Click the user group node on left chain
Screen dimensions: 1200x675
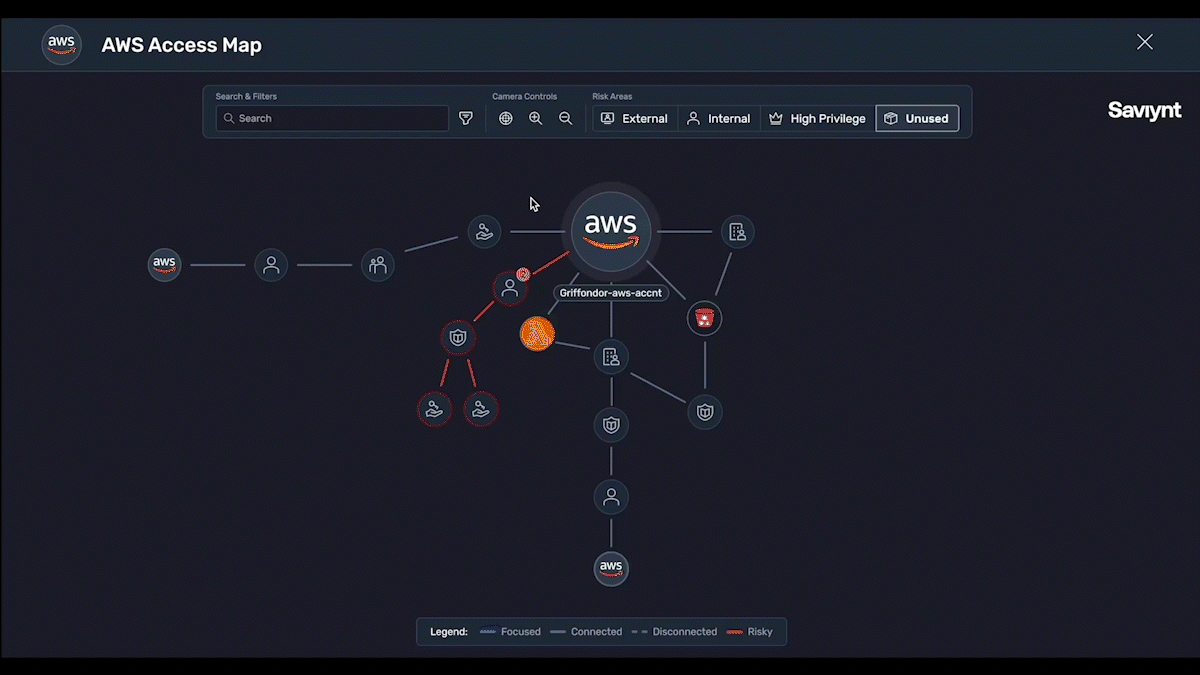click(x=378, y=265)
